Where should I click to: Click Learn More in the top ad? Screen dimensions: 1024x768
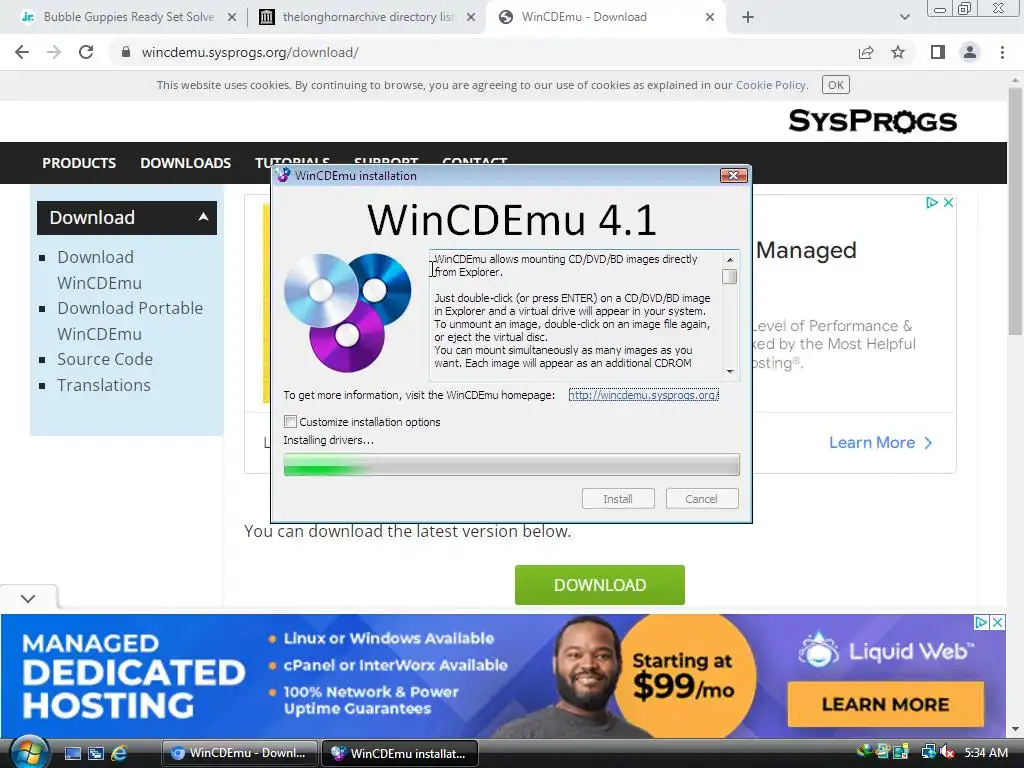click(x=880, y=443)
